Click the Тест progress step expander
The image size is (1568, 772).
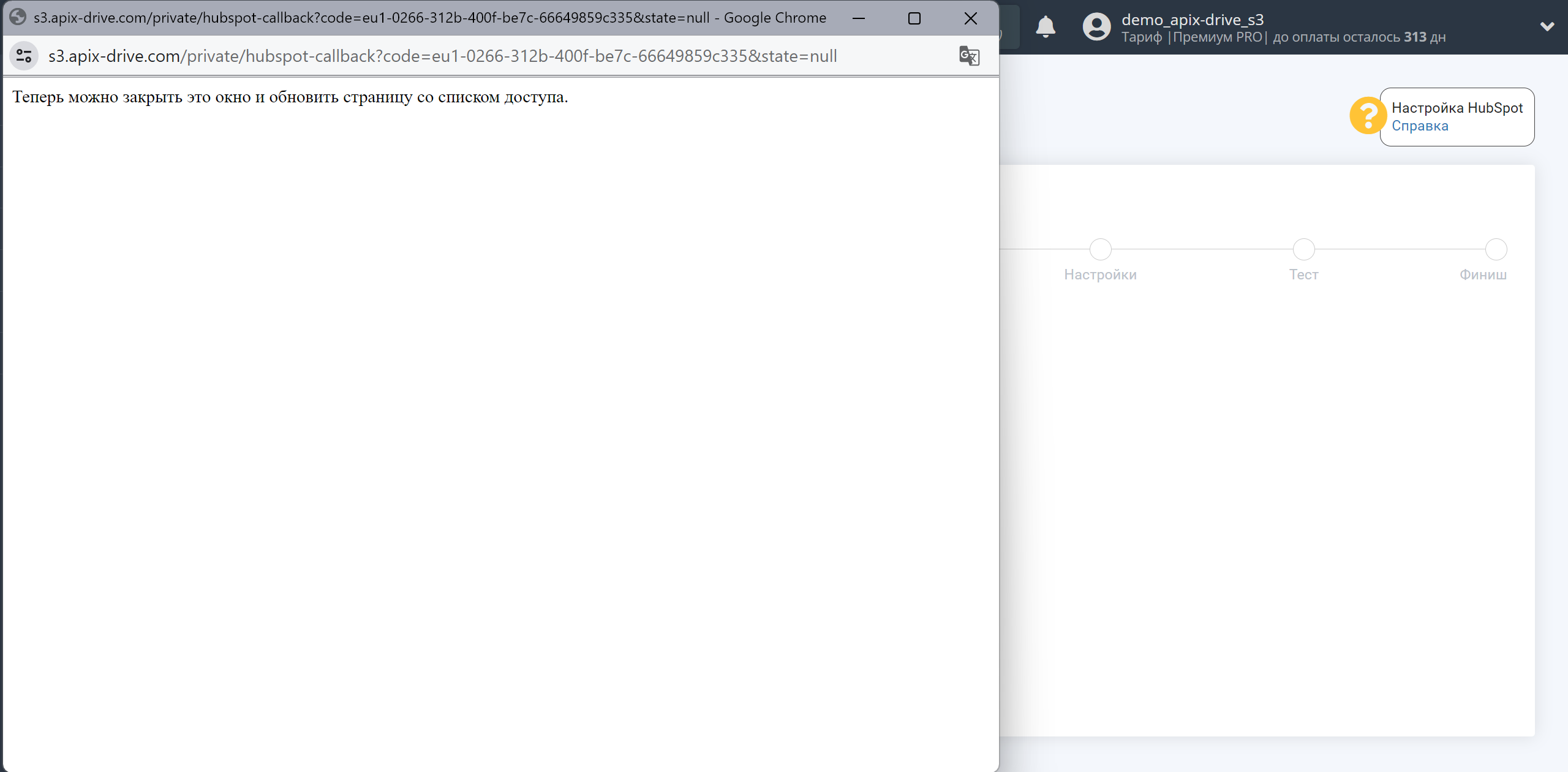pyautogui.click(x=1303, y=248)
